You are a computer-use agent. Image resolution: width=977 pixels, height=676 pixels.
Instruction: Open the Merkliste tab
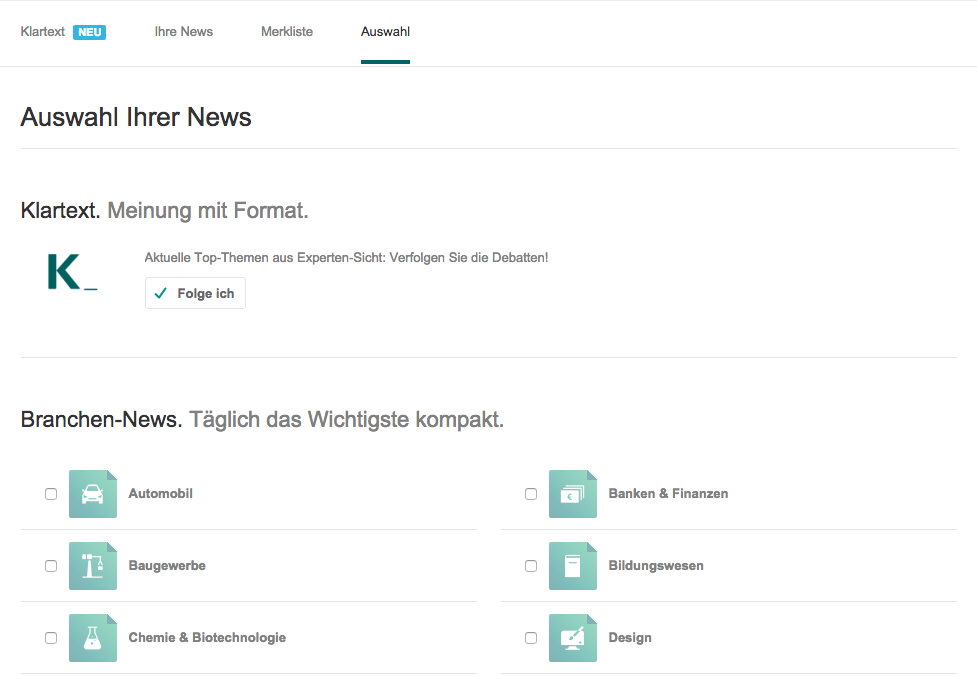pos(287,32)
